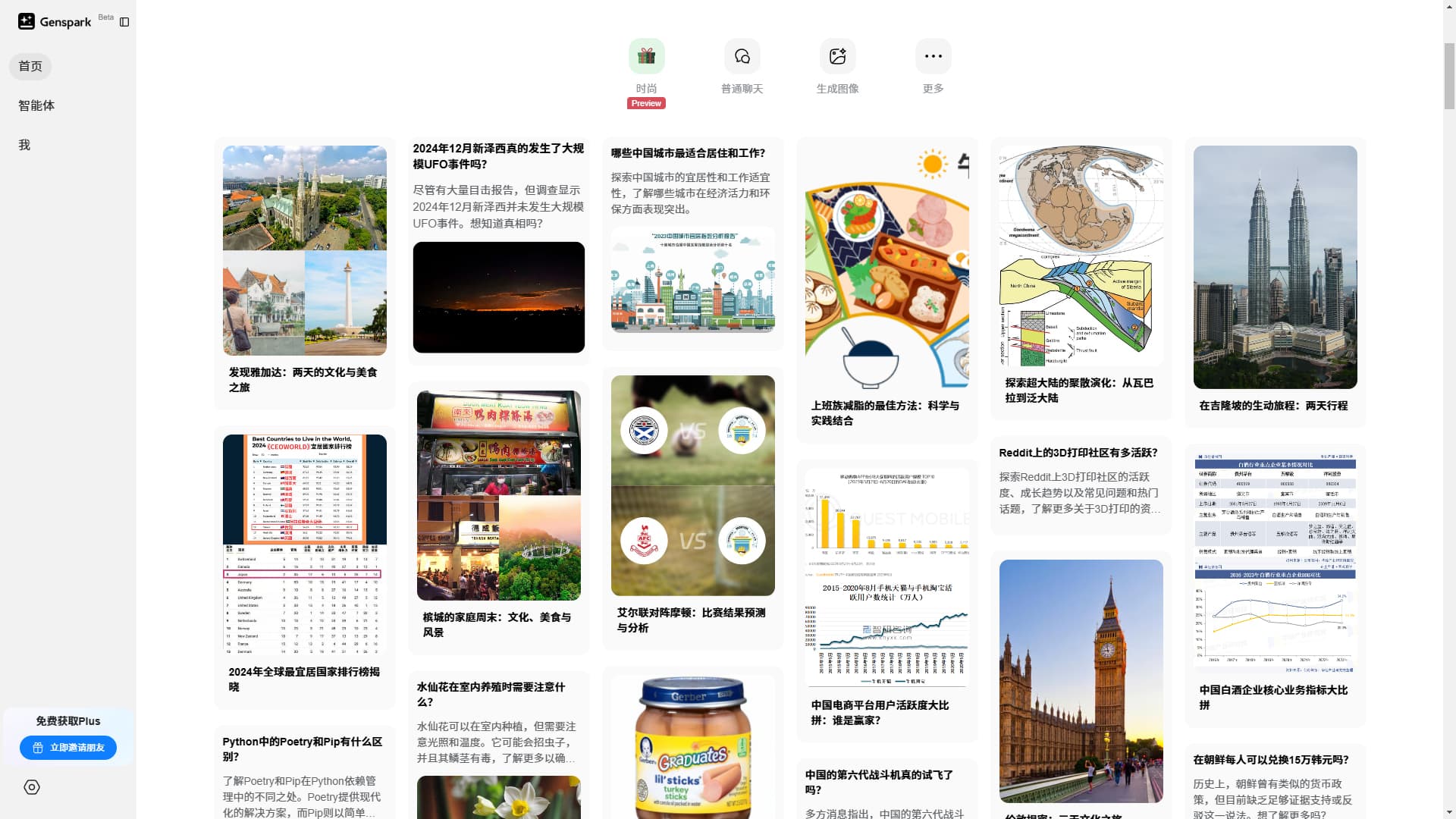Click the Preview badge under 时尚

pyautogui.click(x=645, y=103)
